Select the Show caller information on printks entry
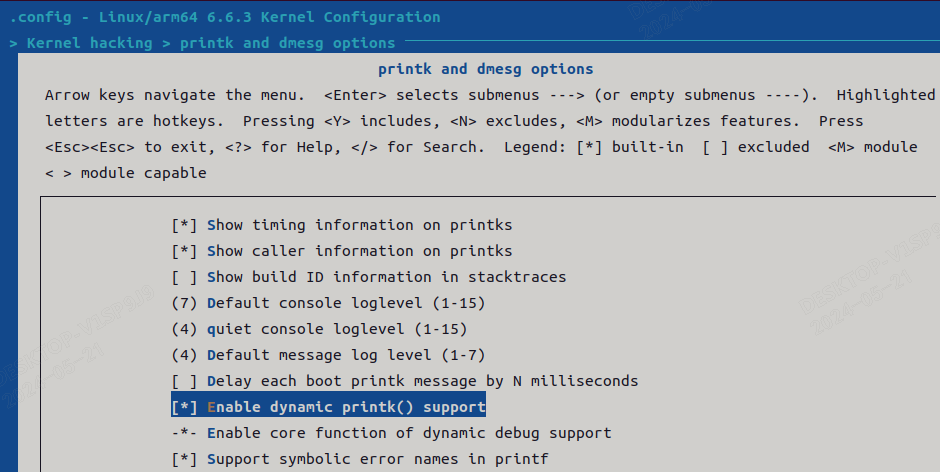940x472 pixels. click(x=359, y=251)
